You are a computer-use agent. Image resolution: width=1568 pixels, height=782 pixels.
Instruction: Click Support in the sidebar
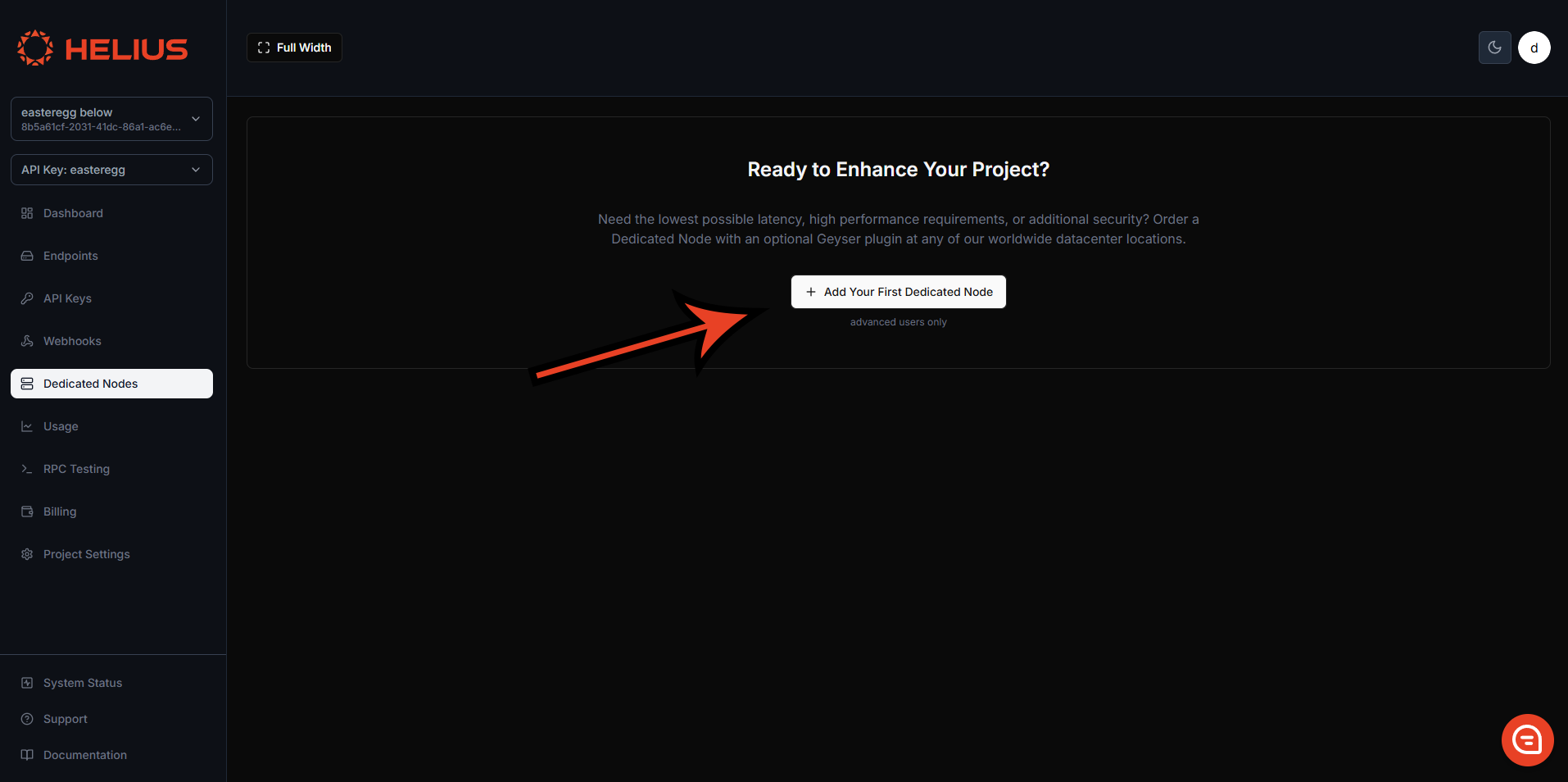(65, 719)
